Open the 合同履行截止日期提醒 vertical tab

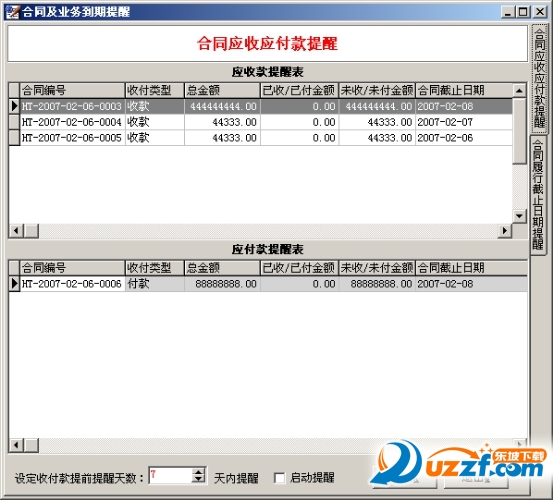538,195
